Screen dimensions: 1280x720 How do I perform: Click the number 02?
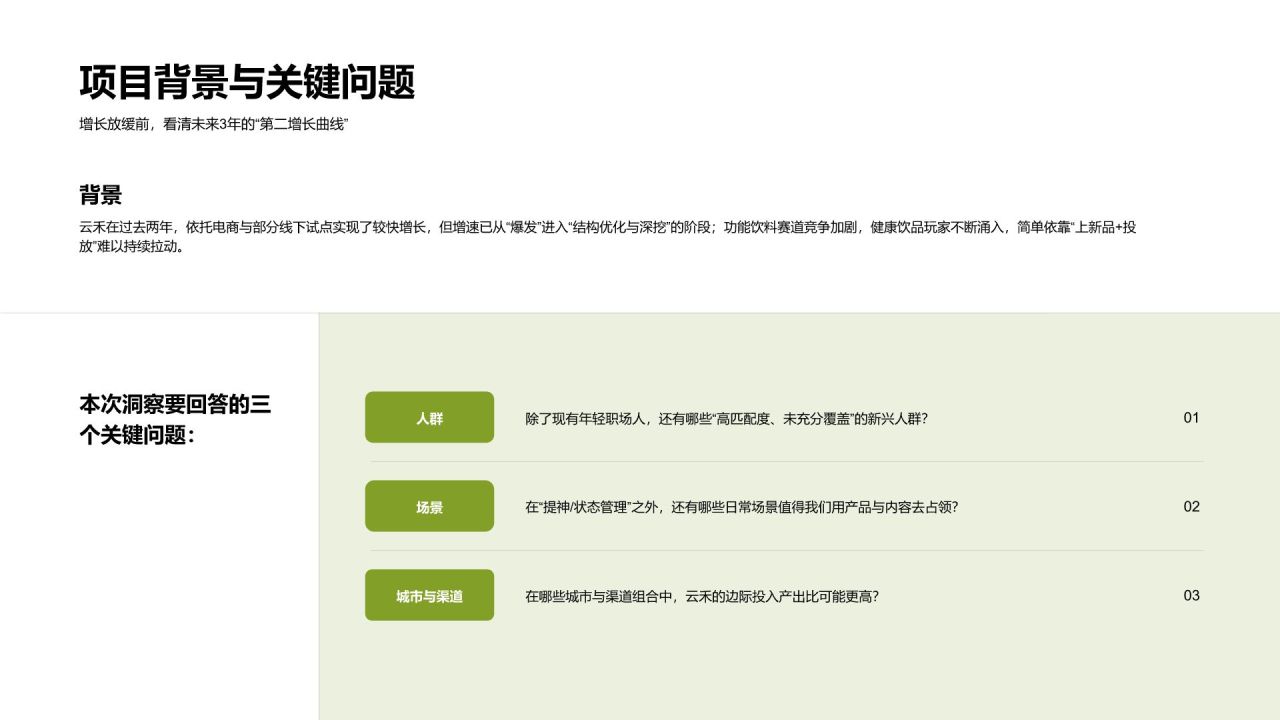point(1191,507)
